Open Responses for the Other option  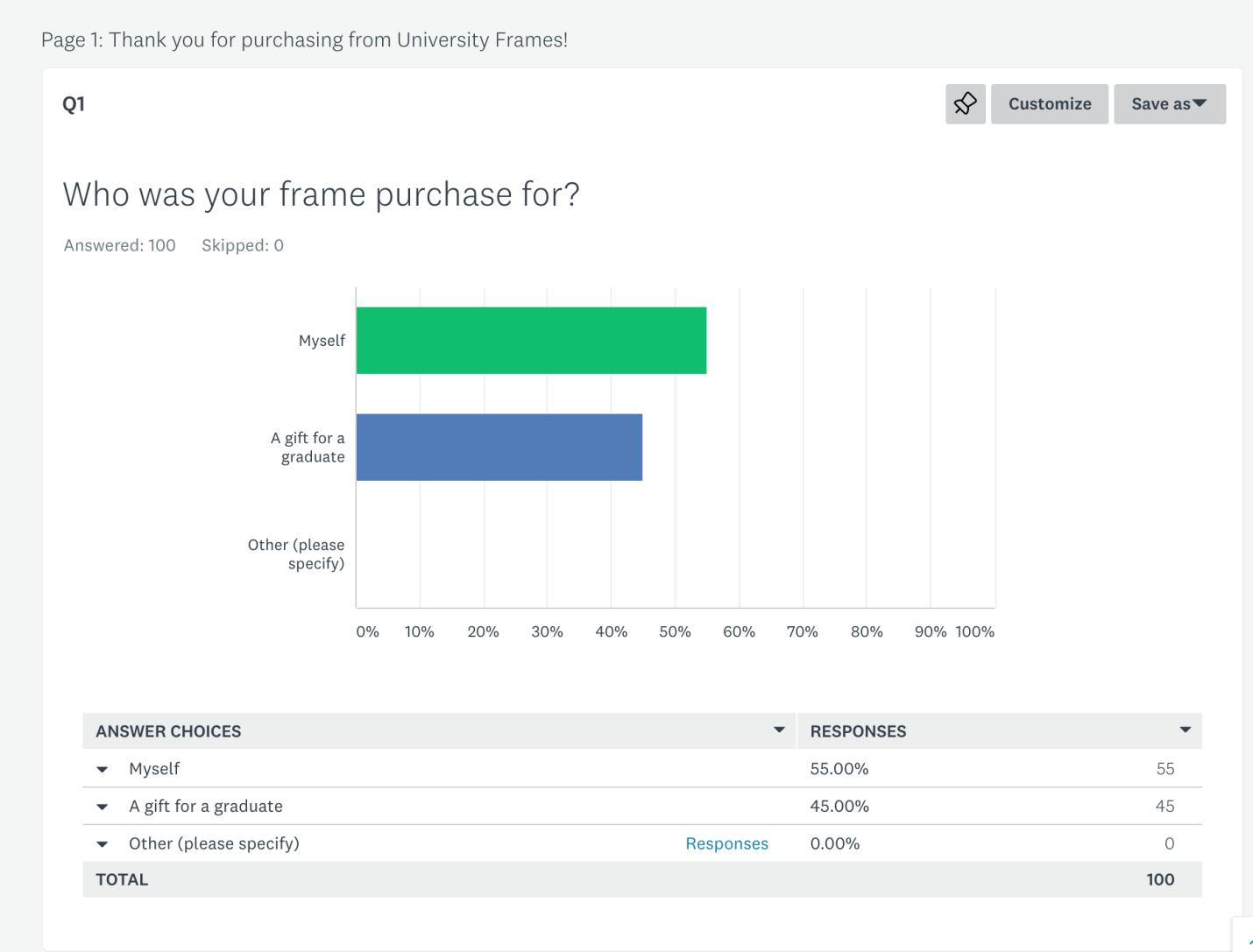click(726, 843)
